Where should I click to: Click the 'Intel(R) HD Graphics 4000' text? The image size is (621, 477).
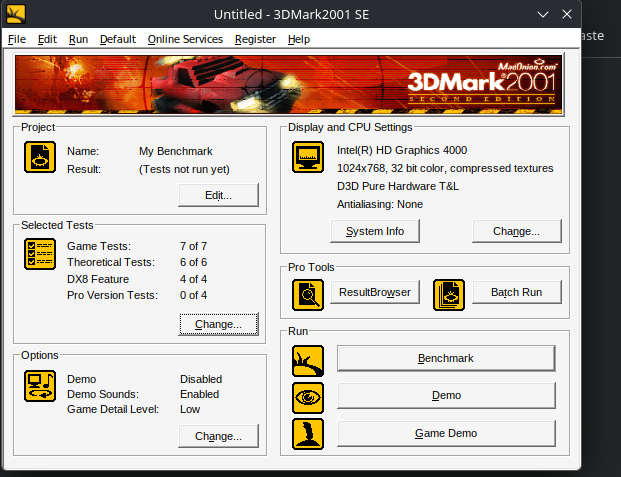(x=402, y=150)
